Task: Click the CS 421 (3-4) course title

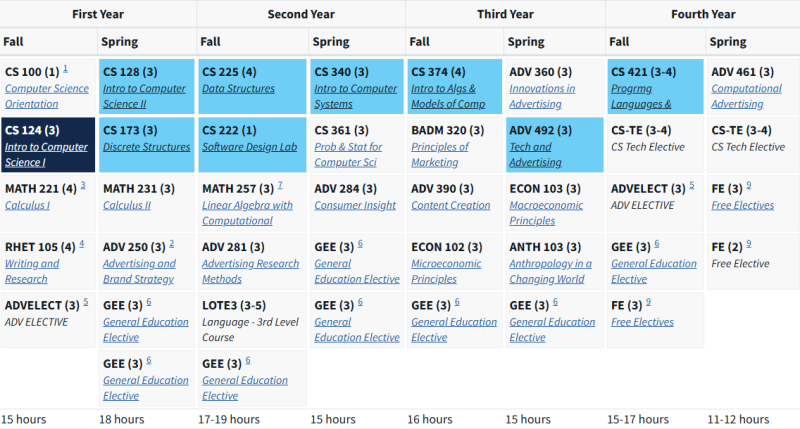Action: [643, 72]
